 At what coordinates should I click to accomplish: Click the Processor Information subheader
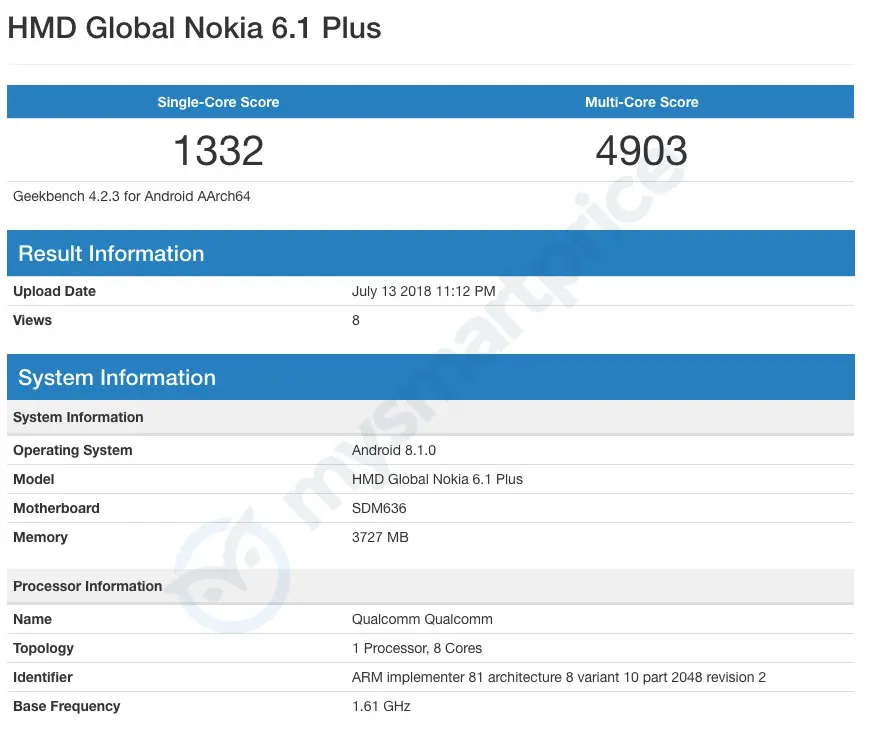point(87,586)
